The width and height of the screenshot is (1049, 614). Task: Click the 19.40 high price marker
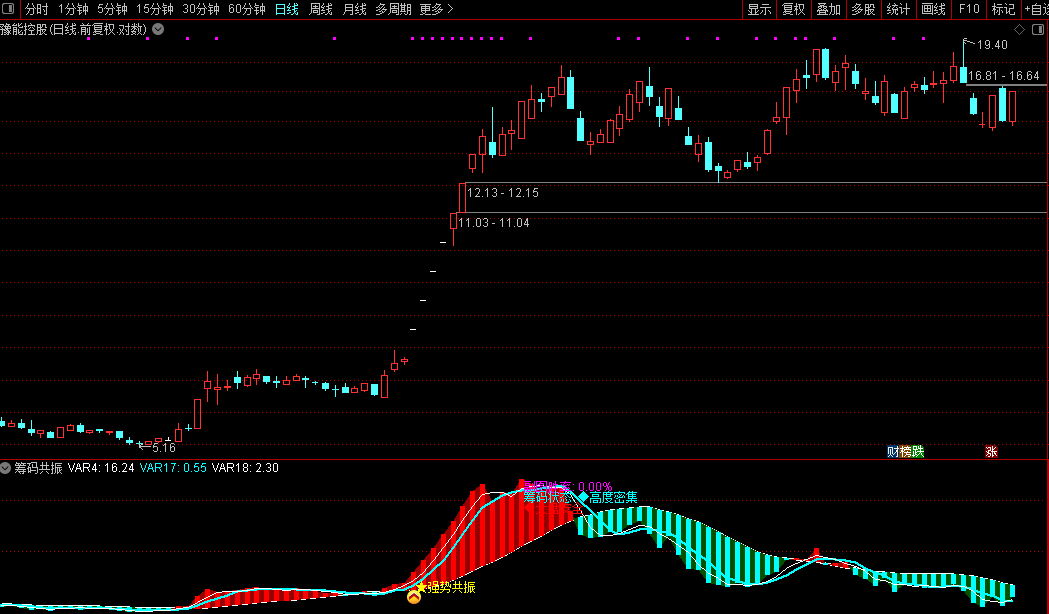tap(991, 45)
